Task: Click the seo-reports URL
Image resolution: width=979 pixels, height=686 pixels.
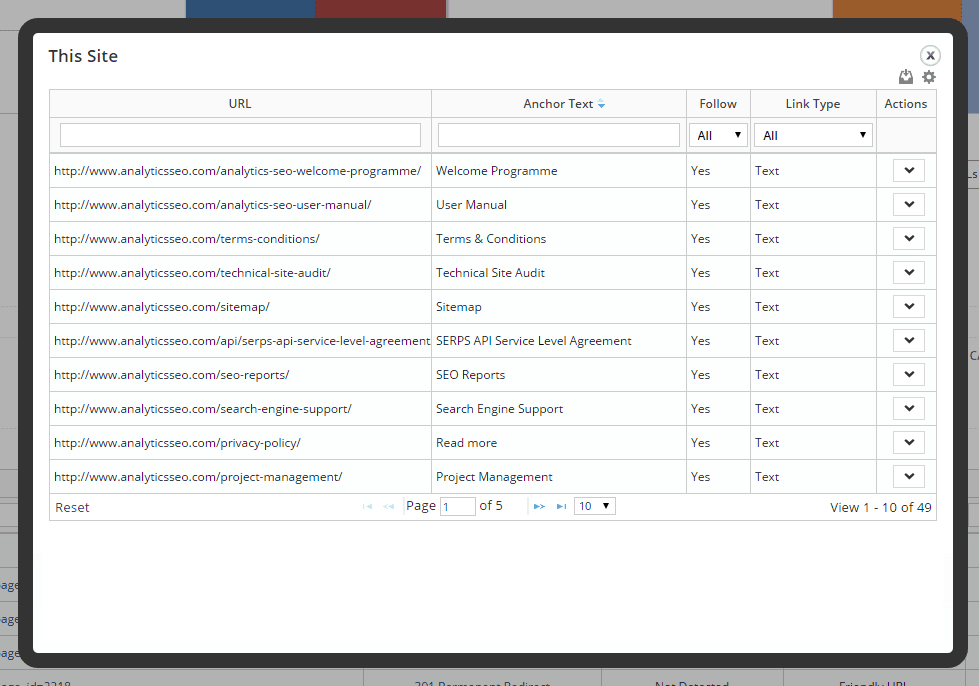Action: (x=172, y=375)
